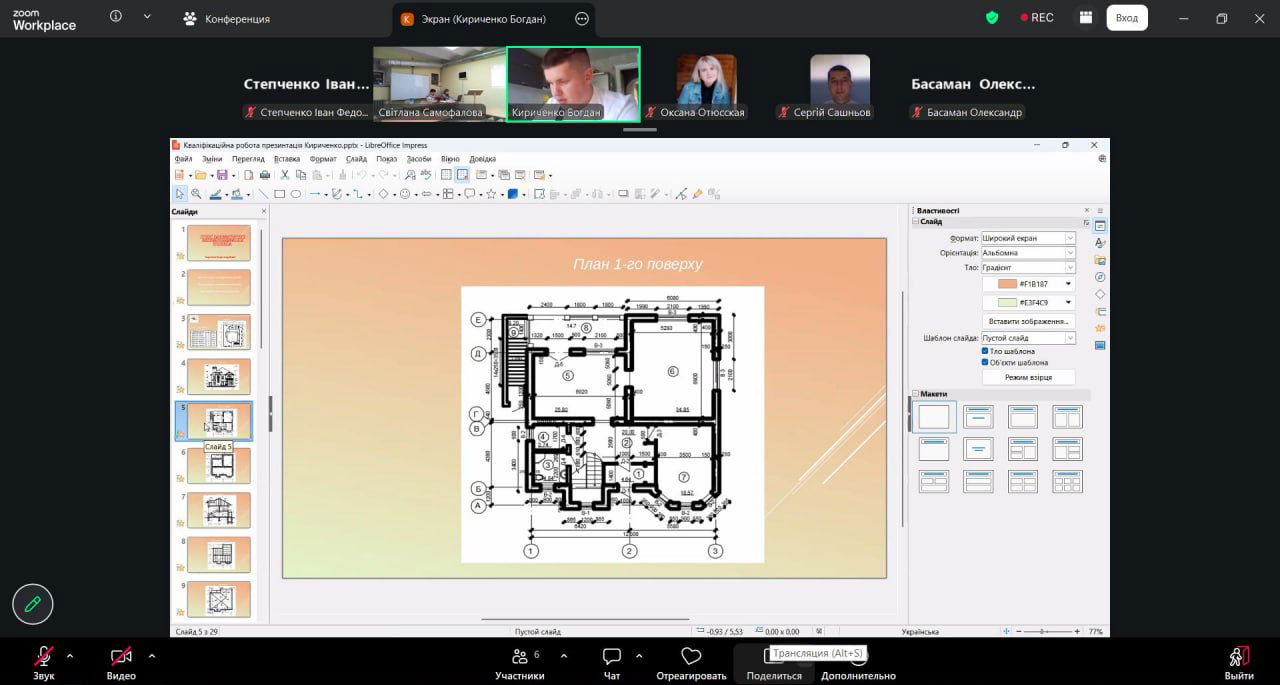Open the Формат menu
Screen dimensions: 1280x685
(x=323, y=158)
